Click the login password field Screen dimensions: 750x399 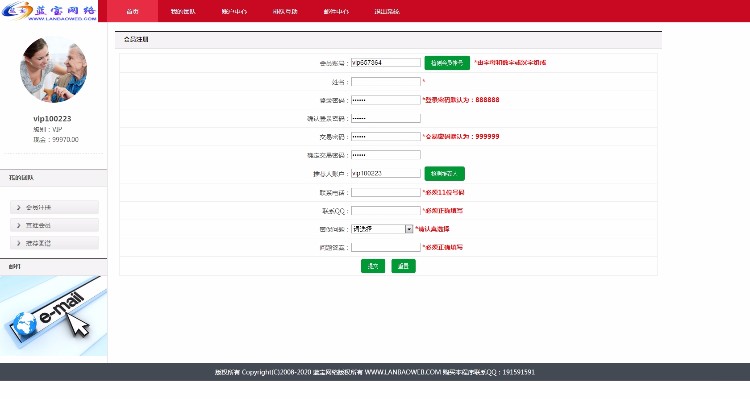(386, 100)
